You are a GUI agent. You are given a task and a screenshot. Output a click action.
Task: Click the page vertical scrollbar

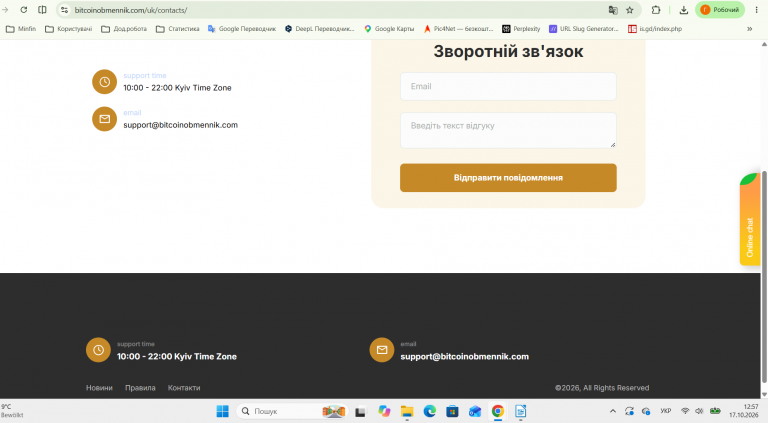(x=764, y=277)
